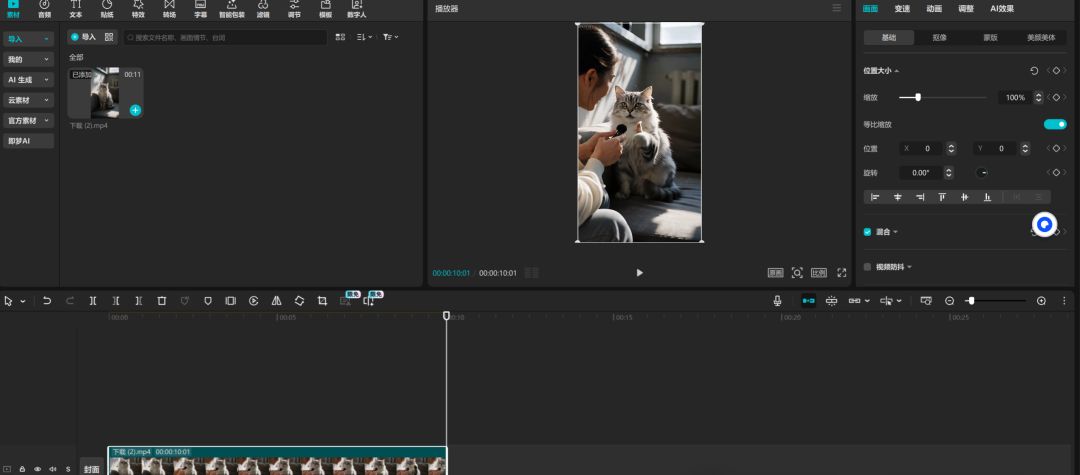This screenshot has height=475, width=1080.
Task: Open the 字幕 captions panel
Action: tap(200, 9)
